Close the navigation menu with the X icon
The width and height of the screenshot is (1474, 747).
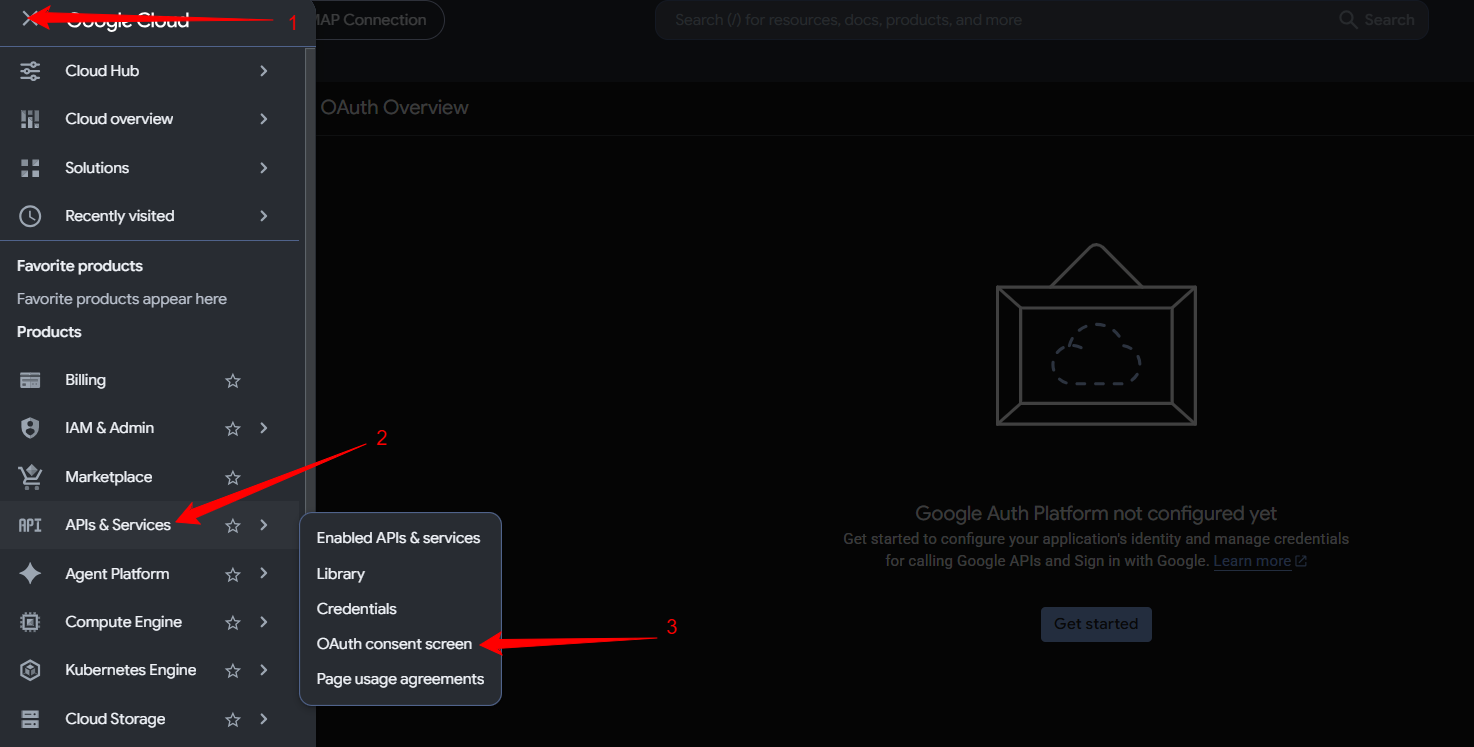point(30,18)
